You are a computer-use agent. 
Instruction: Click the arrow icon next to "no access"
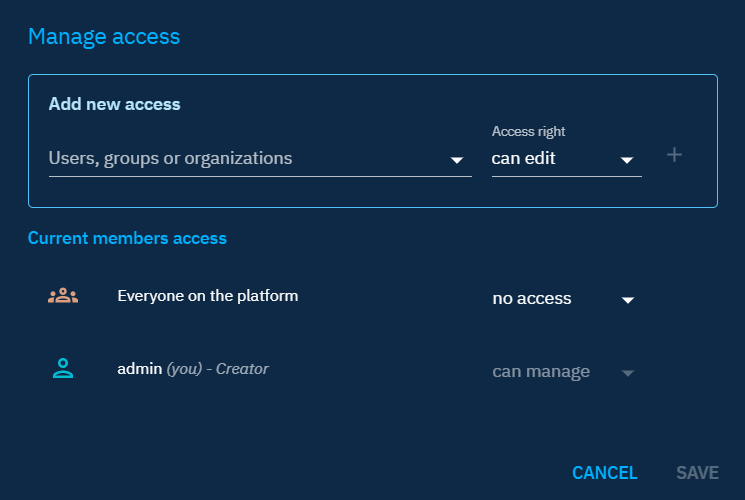click(628, 300)
